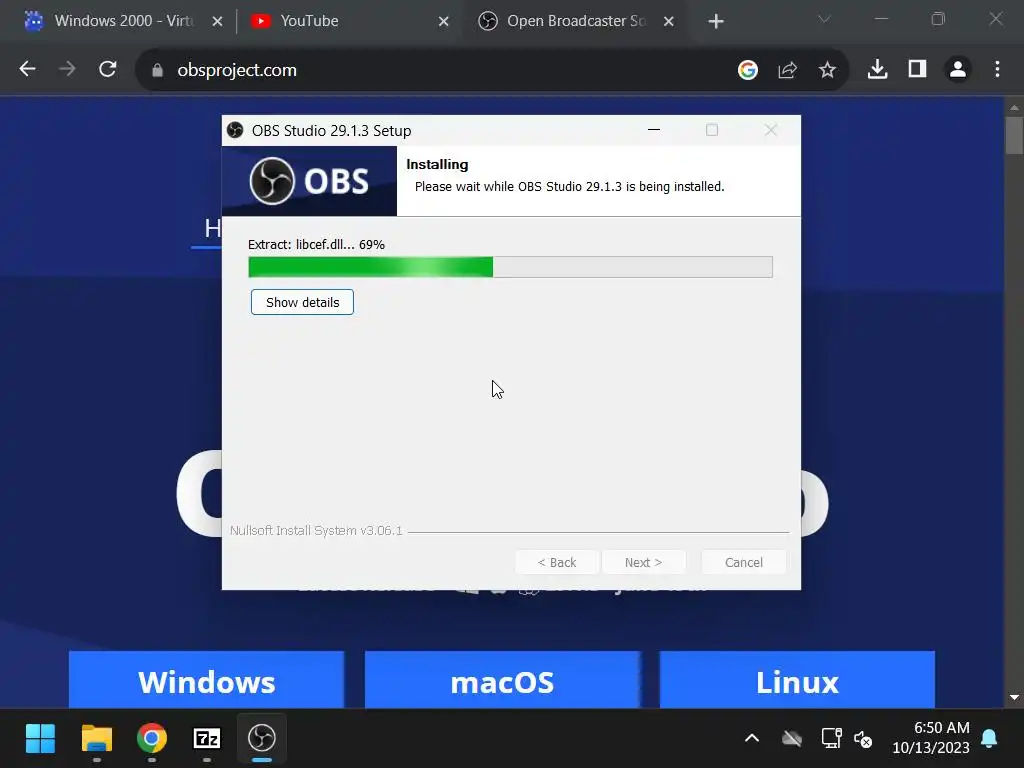Click the muted volume tray icon
The height and width of the screenshot is (768, 1024).
tap(863, 739)
